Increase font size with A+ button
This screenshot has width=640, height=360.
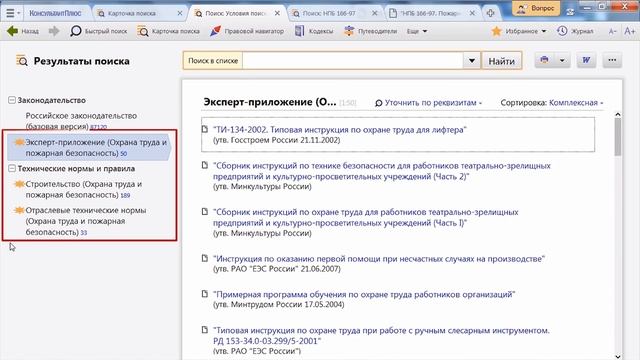(x=629, y=31)
